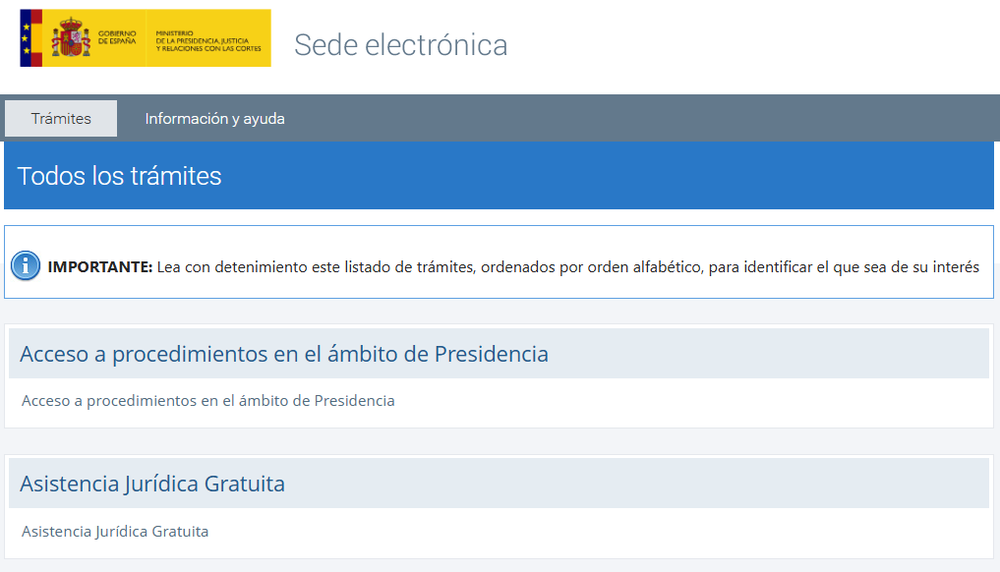The height and width of the screenshot is (572, 1000).
Task: Open the Trámites tab
Action: [x=61, y=119]
